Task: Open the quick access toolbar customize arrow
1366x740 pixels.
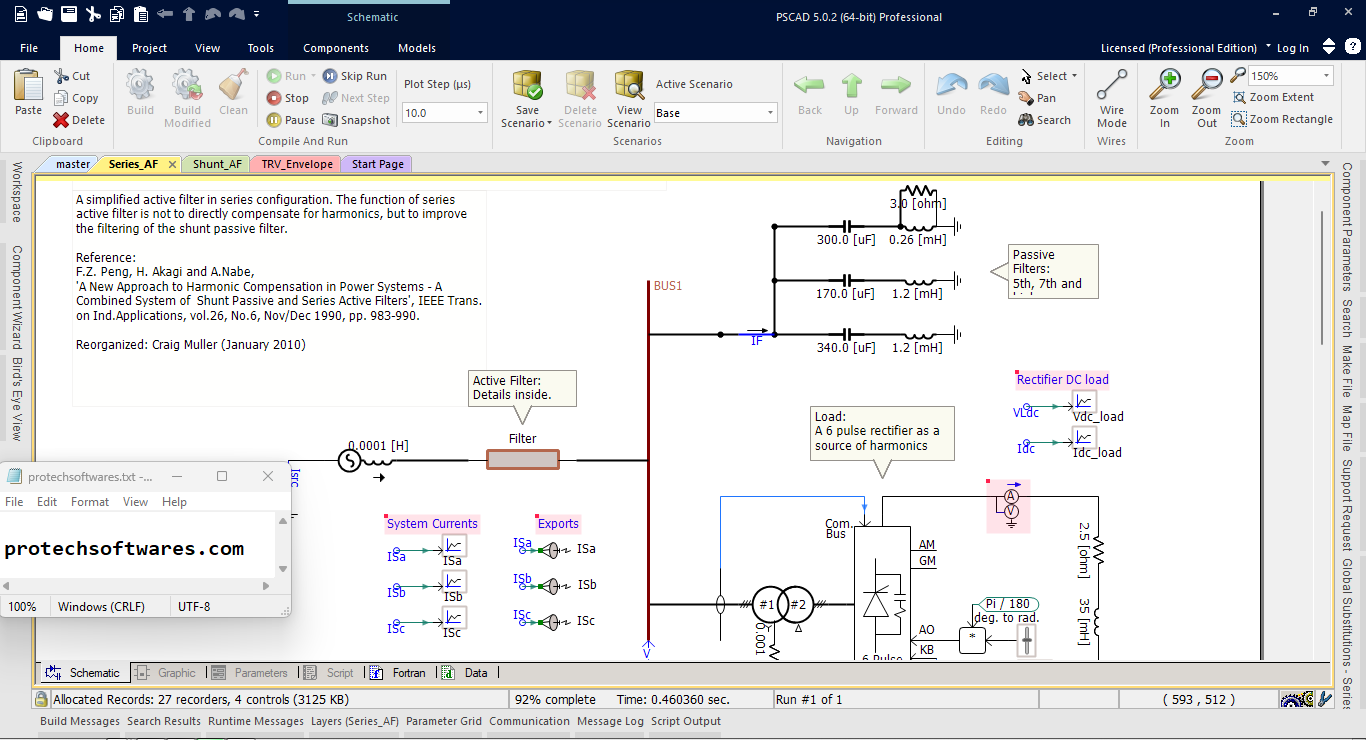Action: pyautogui.click(x=257, y=15)
